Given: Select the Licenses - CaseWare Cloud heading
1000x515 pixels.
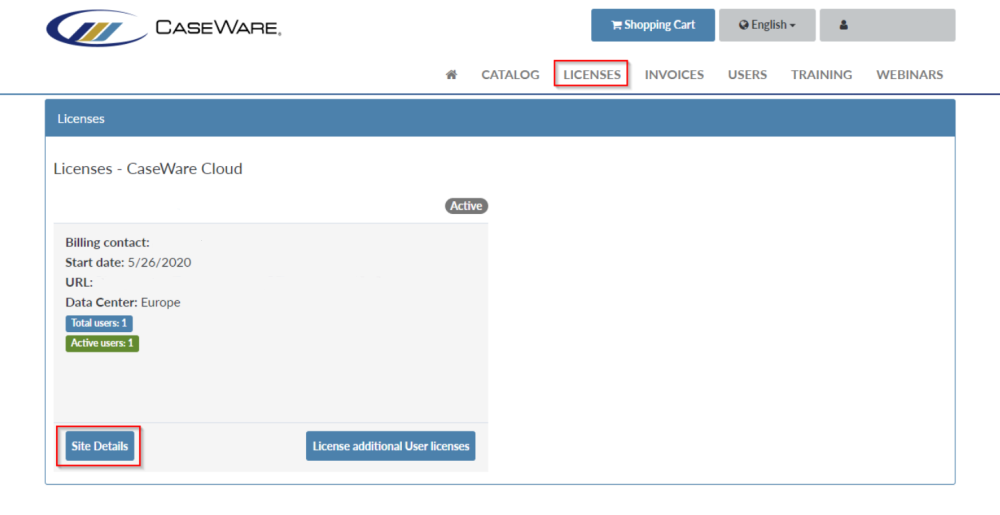Looking at the screenshot, I should tap(148, 169).
